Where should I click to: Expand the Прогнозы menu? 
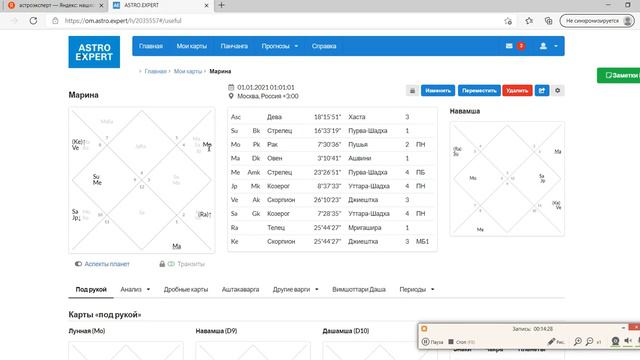(x=280, y=46)
